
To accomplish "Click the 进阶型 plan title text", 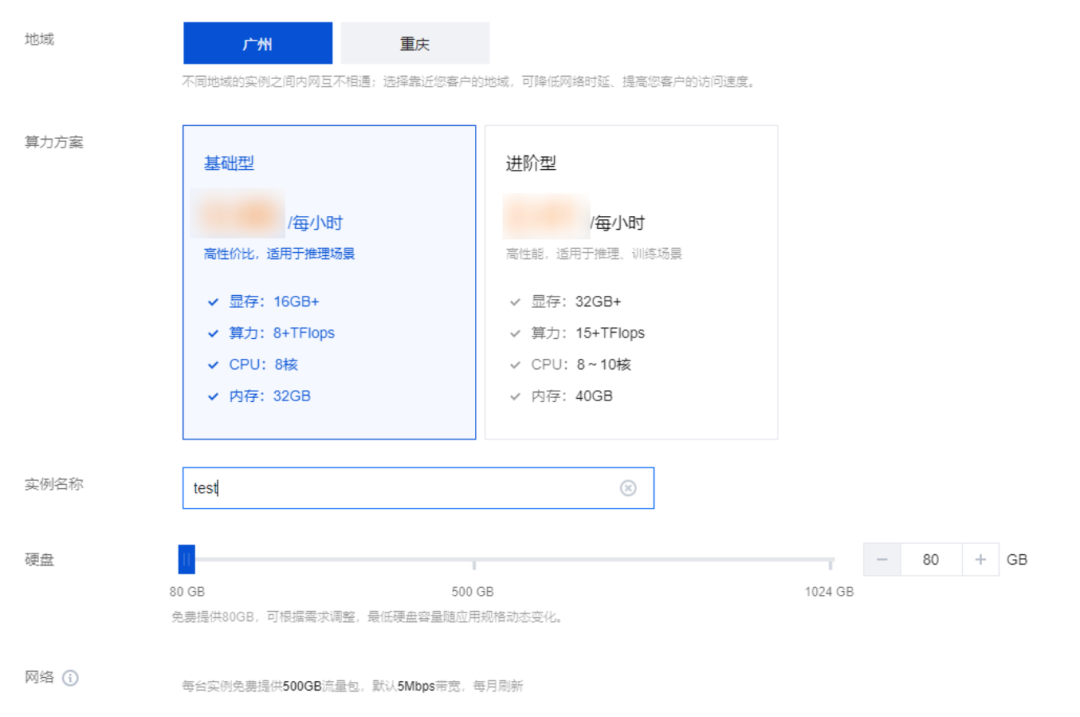I will [531, 163].
